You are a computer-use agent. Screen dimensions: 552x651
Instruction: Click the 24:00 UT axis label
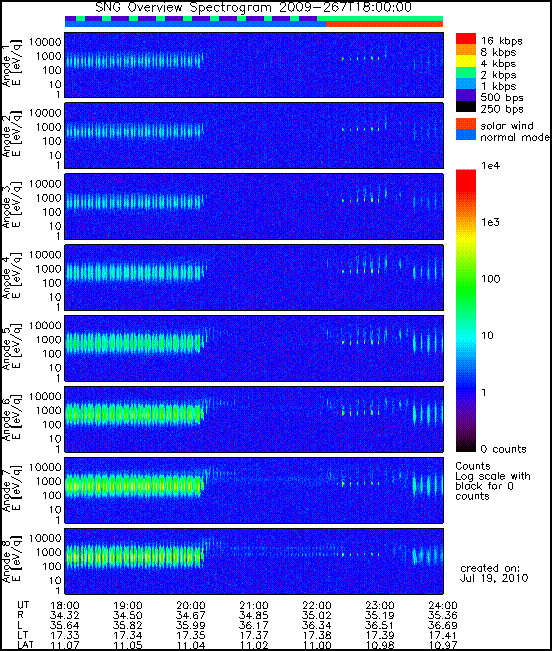pyautogui.click(x=443, y=606)
